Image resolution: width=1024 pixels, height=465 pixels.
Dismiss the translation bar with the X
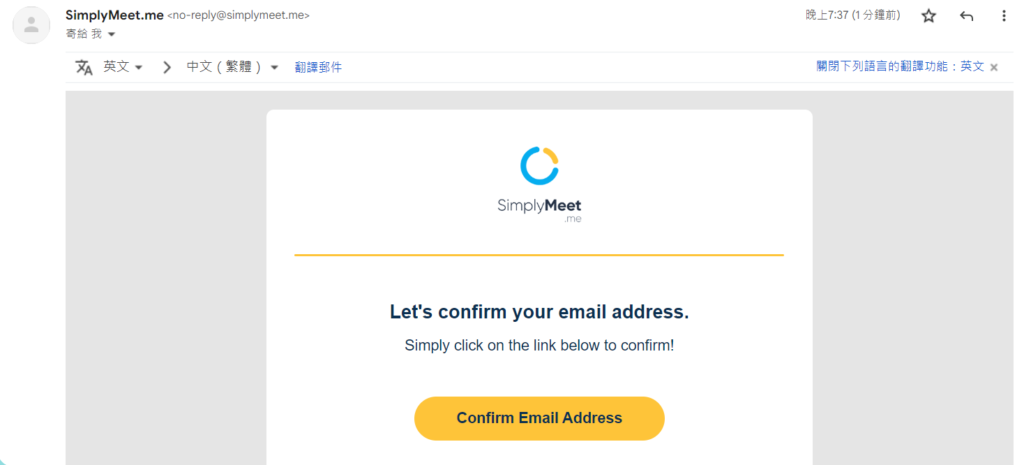click(x=994, y=67)
